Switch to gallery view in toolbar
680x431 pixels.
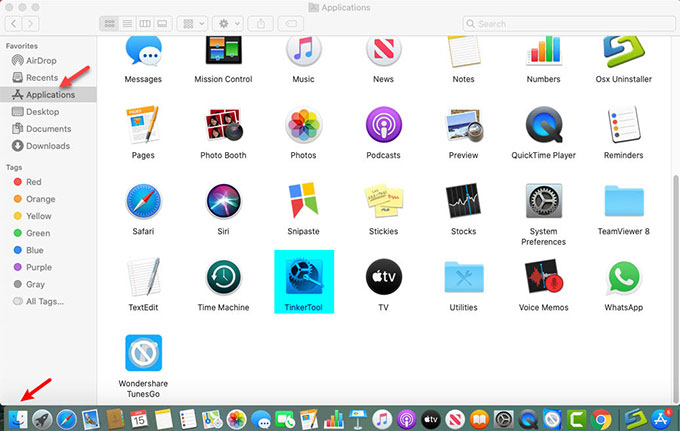(162, 23)
